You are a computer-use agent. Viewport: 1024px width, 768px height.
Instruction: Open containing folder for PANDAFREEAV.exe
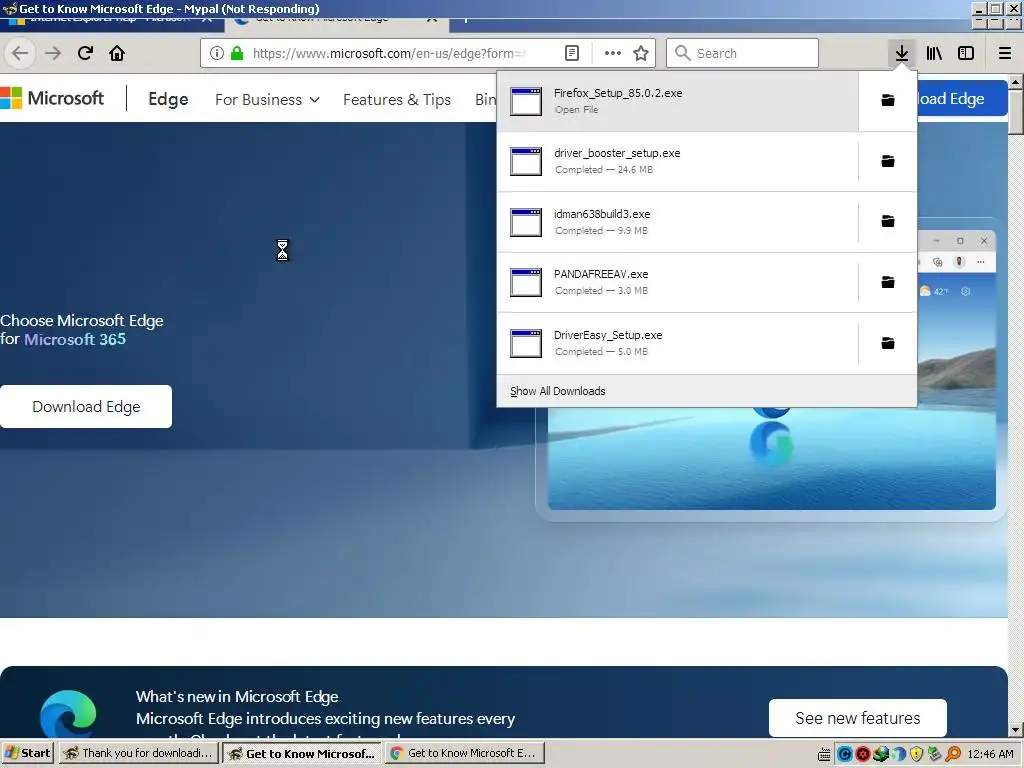click(888, 282)
